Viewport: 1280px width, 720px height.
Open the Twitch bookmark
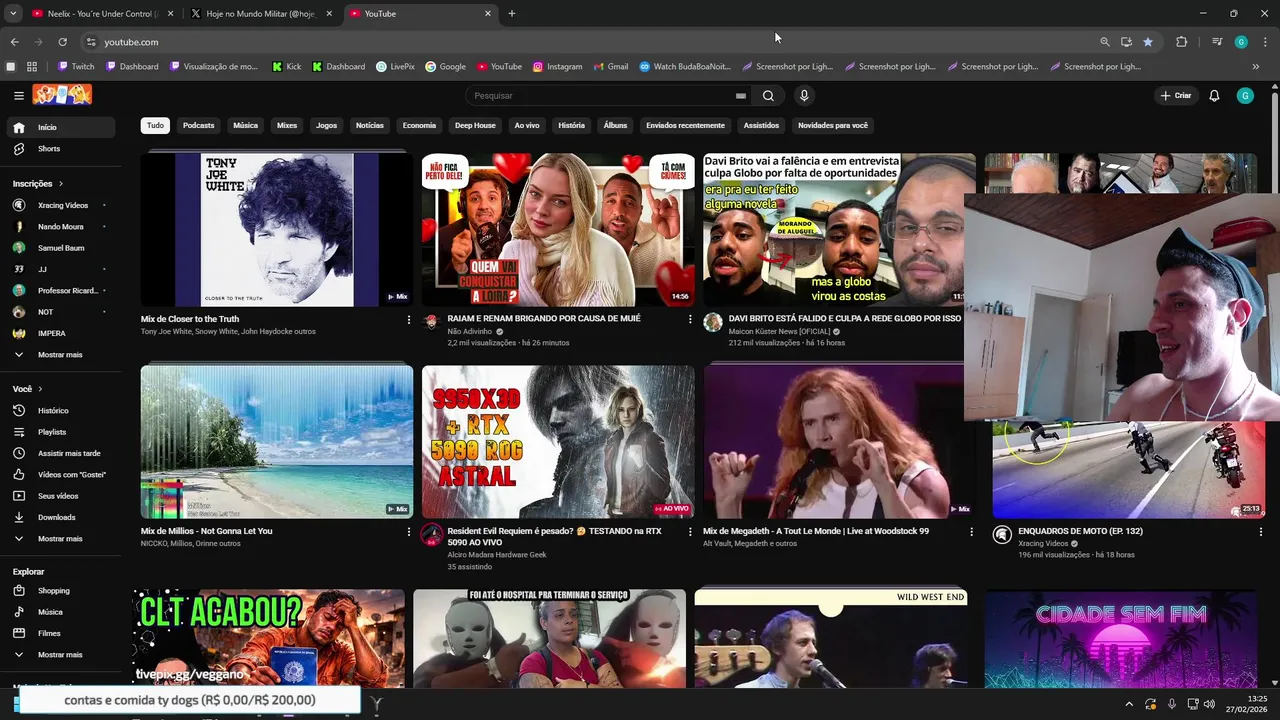click(76, 67)
